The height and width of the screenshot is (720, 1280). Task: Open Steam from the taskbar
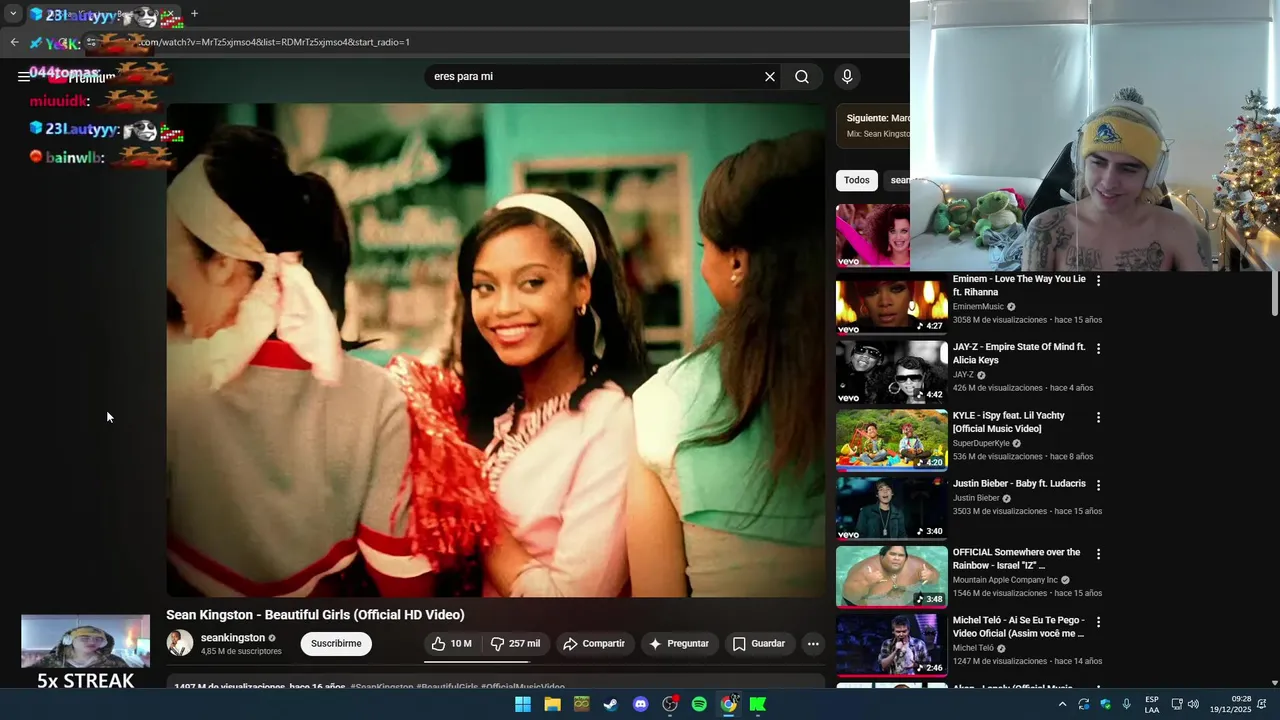pyautogui.click(x=610, y=704)
